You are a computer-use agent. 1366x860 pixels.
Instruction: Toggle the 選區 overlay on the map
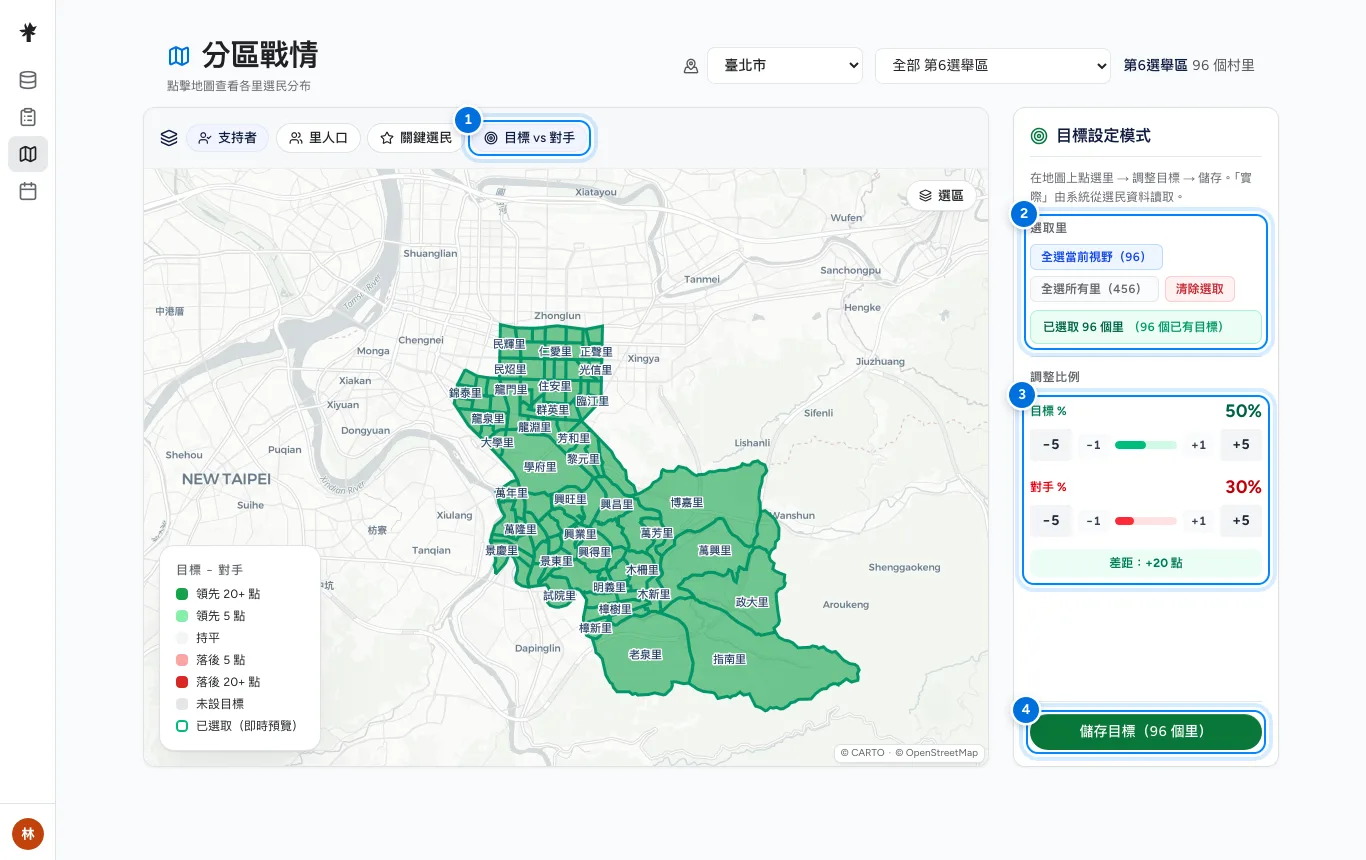click(941, 196)
